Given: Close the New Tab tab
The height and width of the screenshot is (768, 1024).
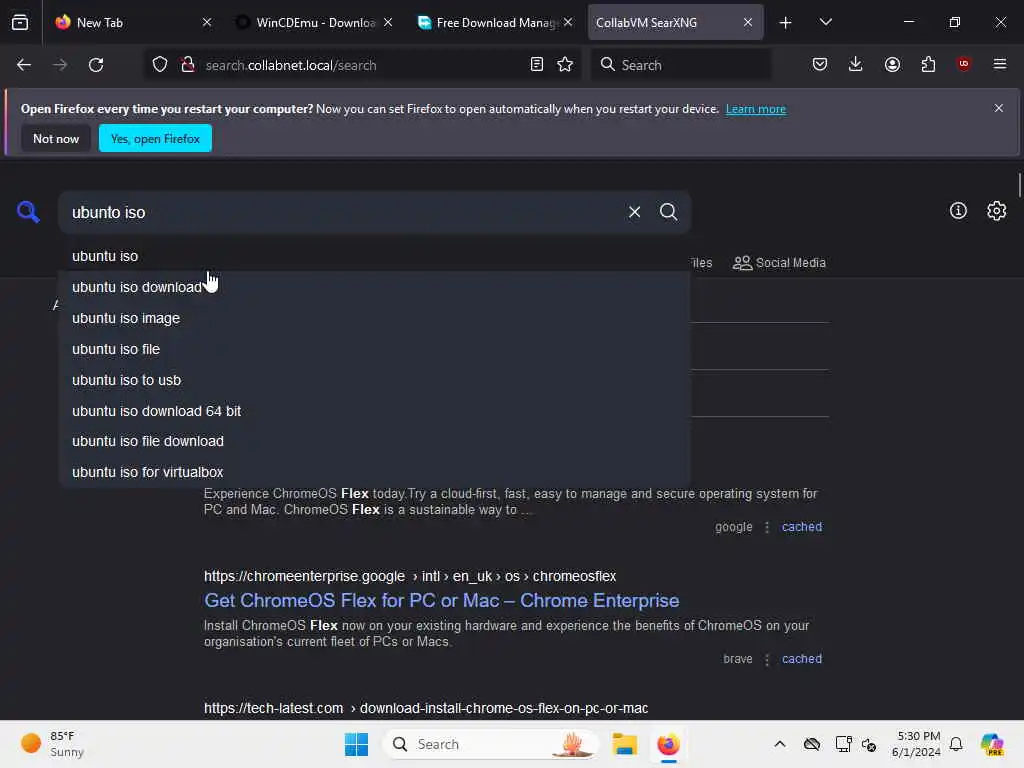Looking at the screenshot, I should tap(207, 22).
